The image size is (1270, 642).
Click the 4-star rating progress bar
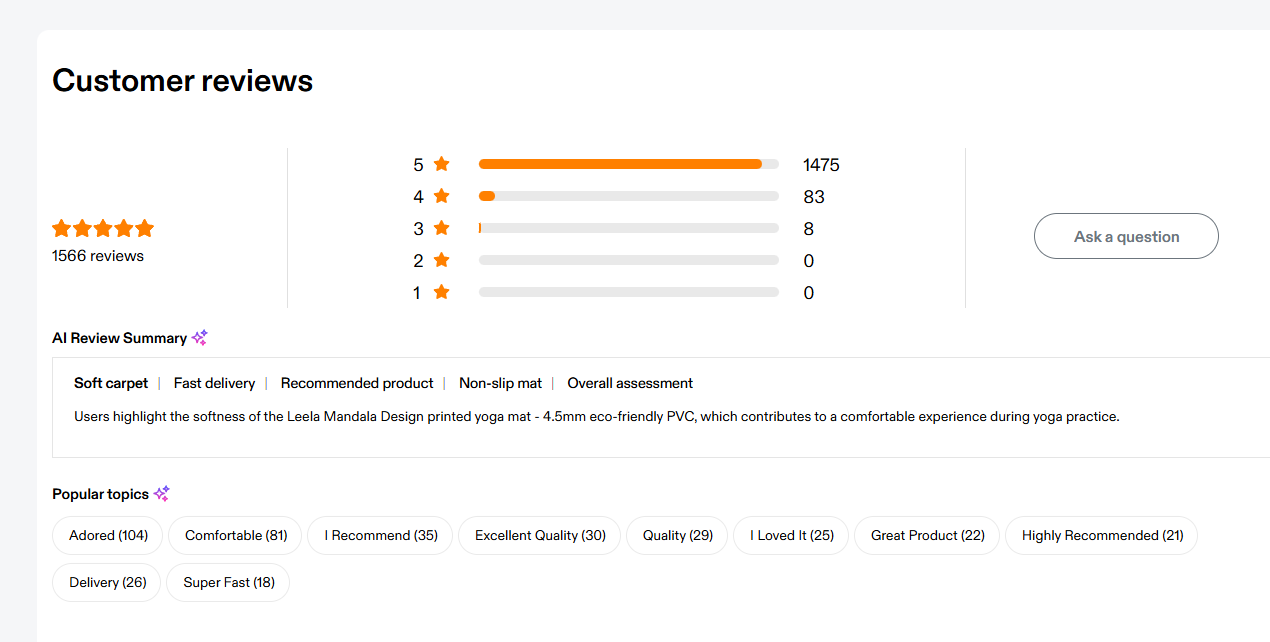[628, 196]
